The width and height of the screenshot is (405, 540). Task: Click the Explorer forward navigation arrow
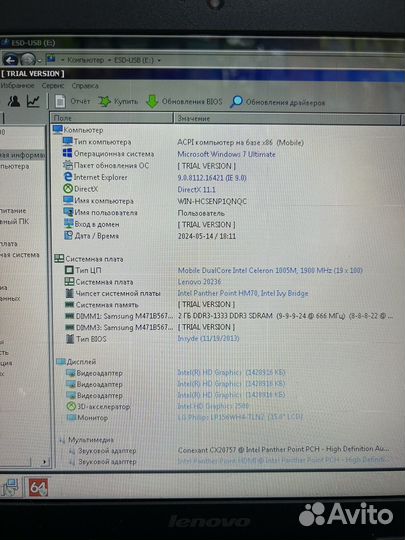click(28, 60)
